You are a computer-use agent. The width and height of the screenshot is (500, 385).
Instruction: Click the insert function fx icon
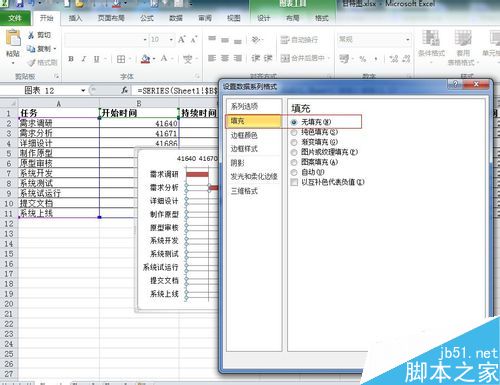[125, 90]
